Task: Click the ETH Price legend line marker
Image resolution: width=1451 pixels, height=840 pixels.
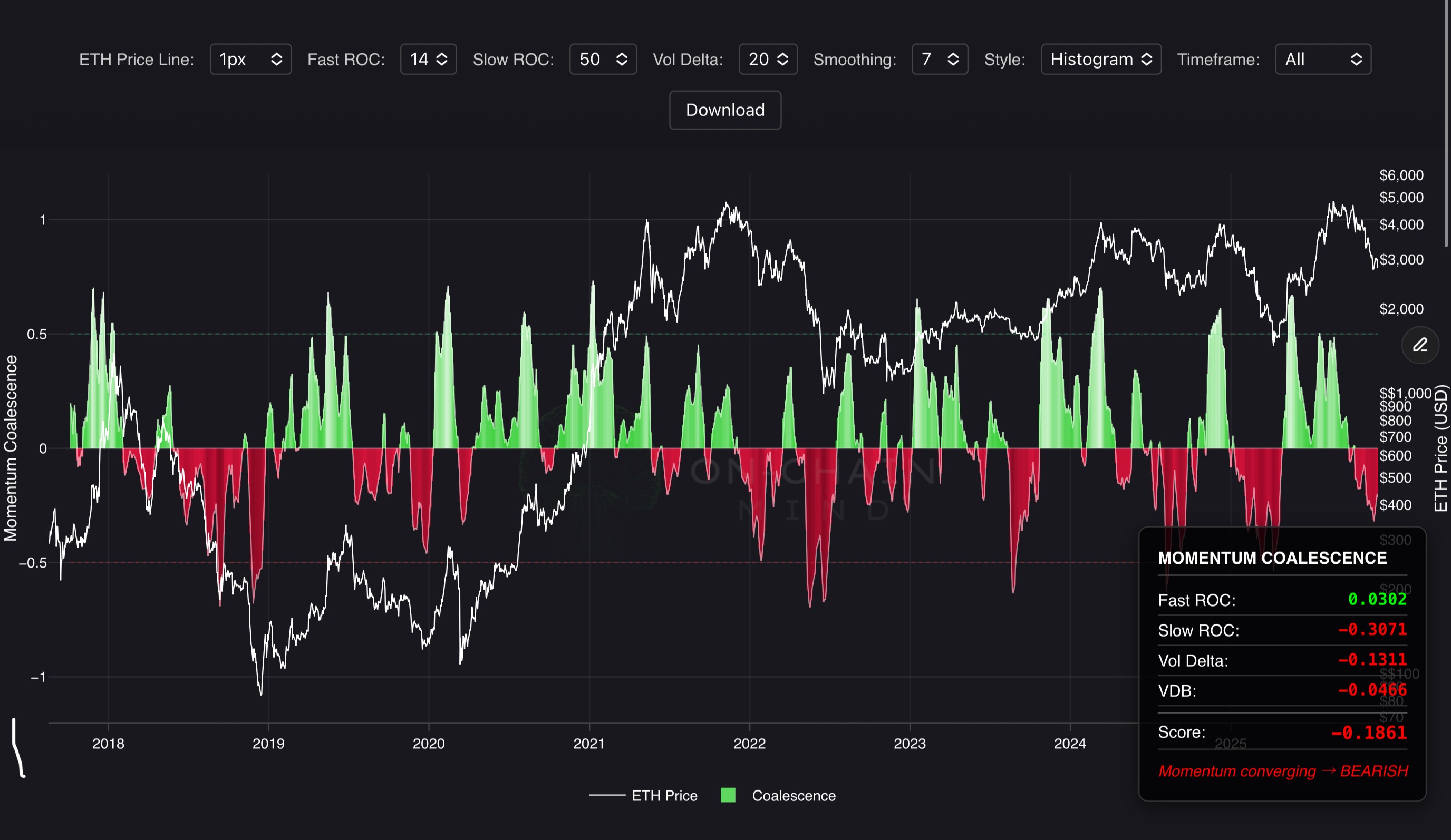Action: (607, 796)
